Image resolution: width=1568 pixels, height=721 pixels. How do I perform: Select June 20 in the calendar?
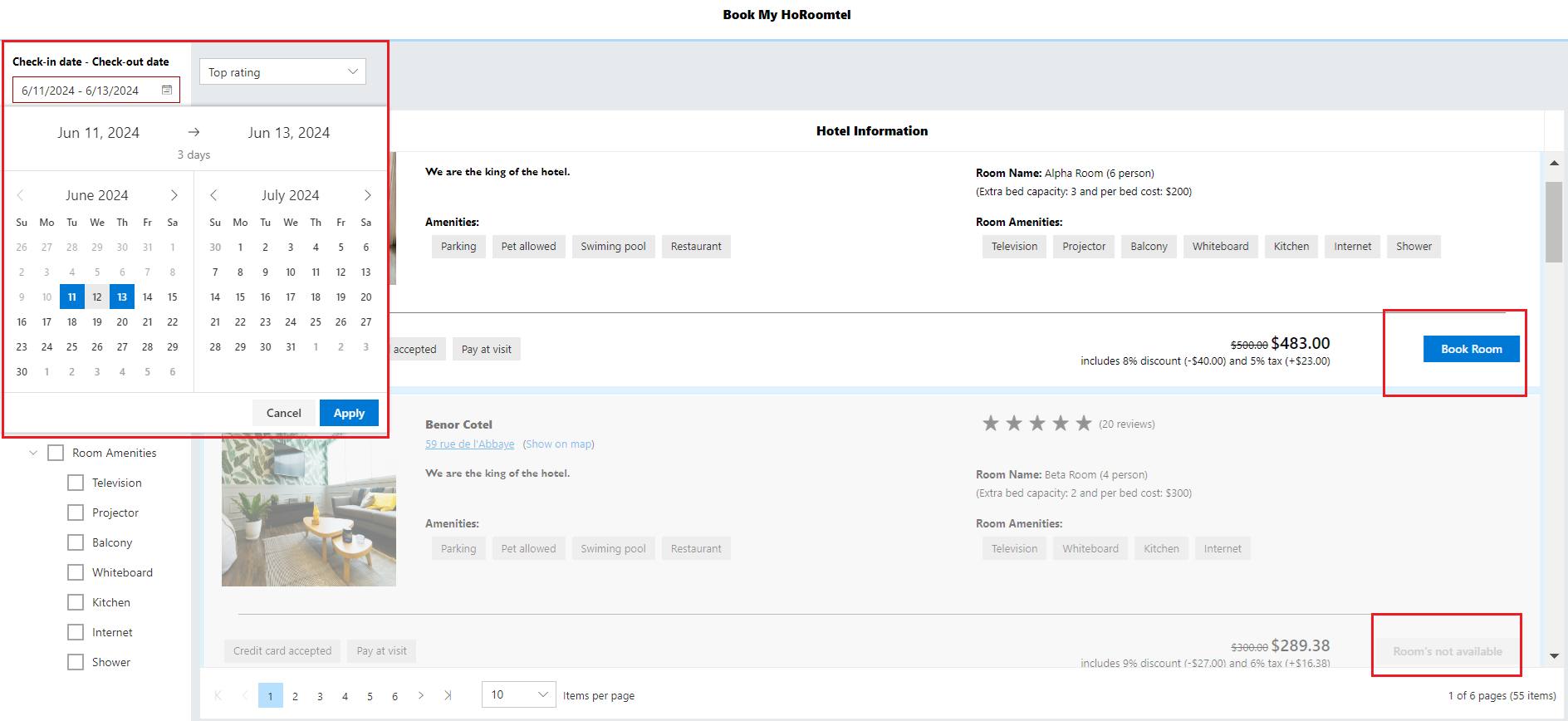coord(122,321)
